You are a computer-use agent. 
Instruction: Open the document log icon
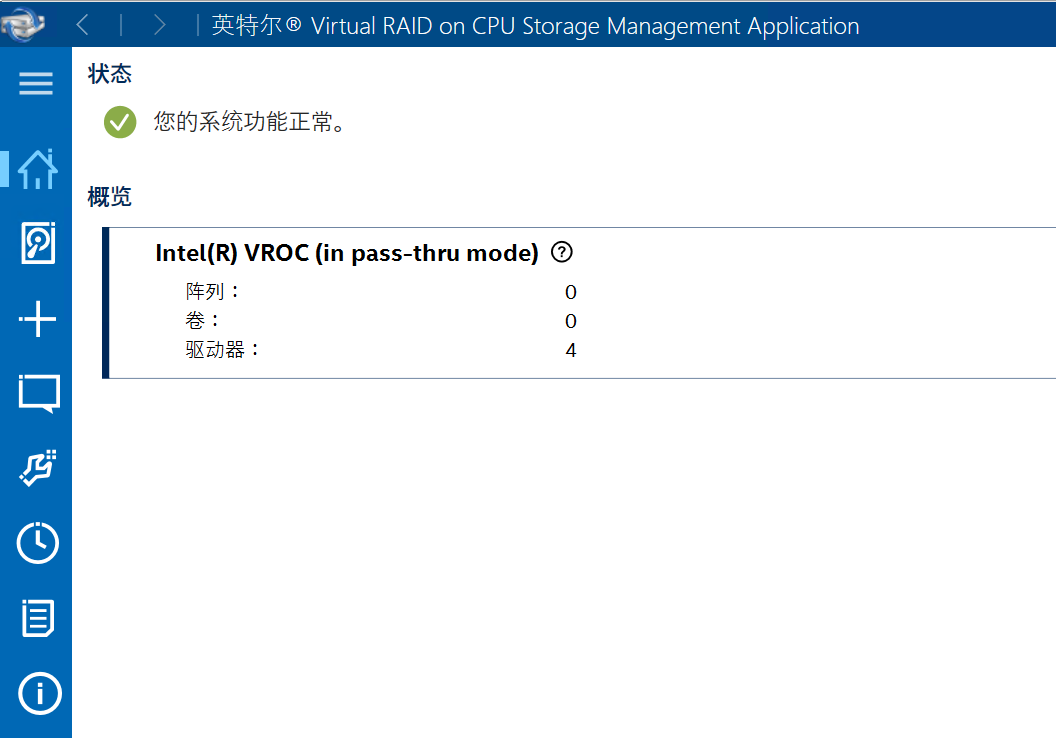(38, 617)
